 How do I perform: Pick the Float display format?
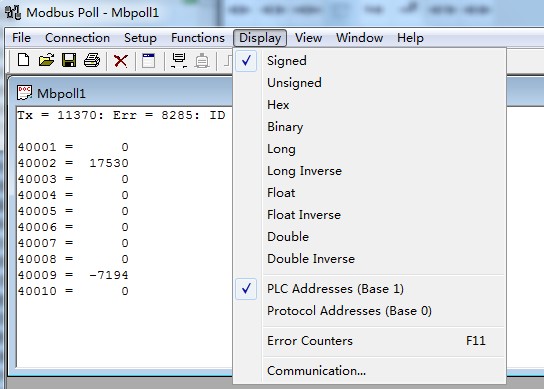(x=370, y=193)
